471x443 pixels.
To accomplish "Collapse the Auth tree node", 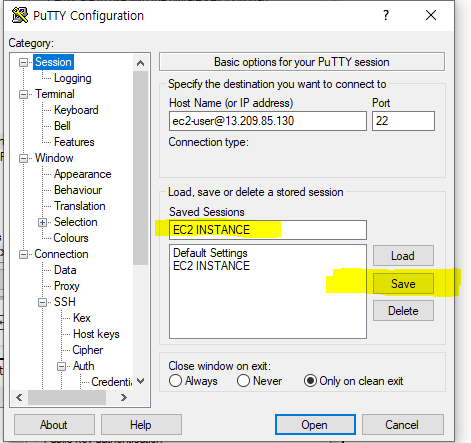I will tap(61, 366).
